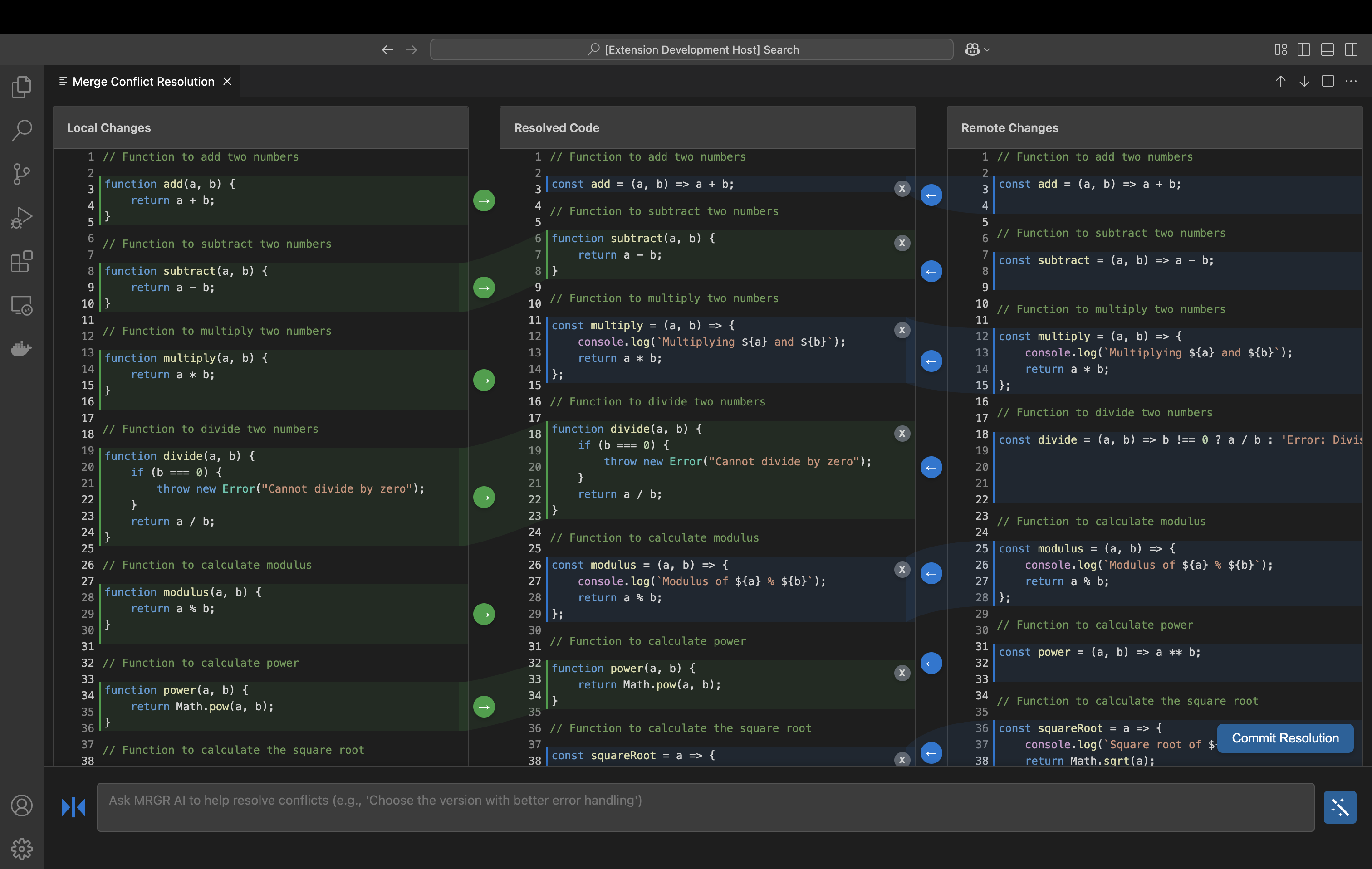Screen dimensions: 1372x869
Task: Open the Remote Explorer view icon
Action: click(x=22, y=305)
